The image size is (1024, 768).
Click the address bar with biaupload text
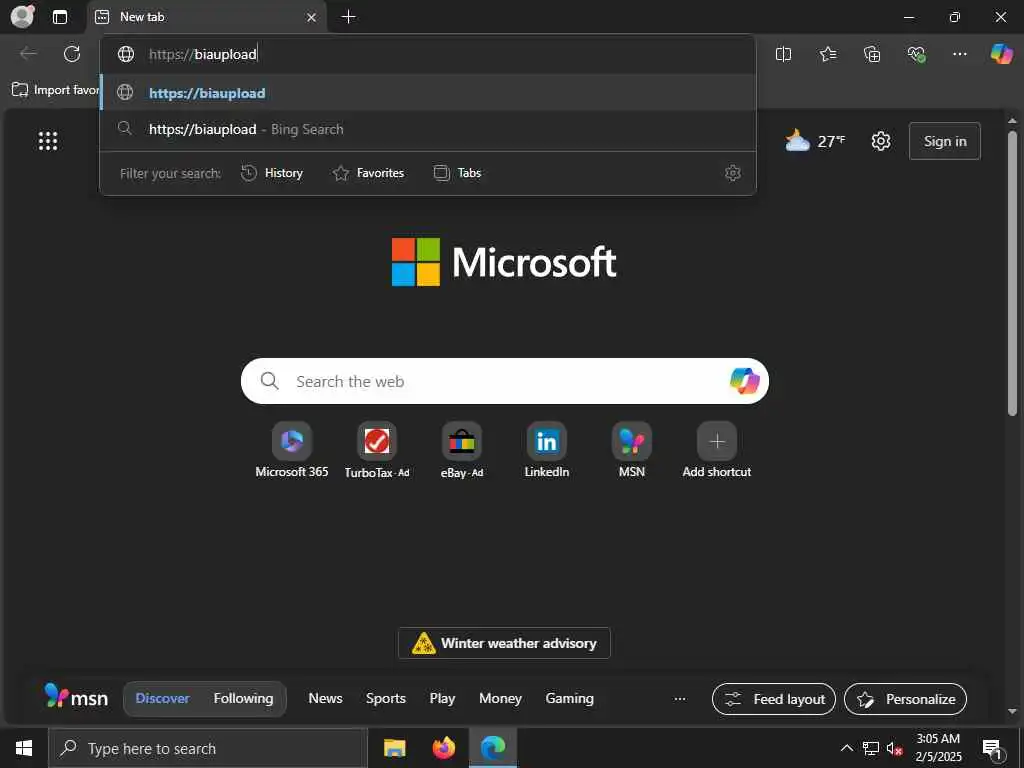pyautogui.click(x=428, y=54)
